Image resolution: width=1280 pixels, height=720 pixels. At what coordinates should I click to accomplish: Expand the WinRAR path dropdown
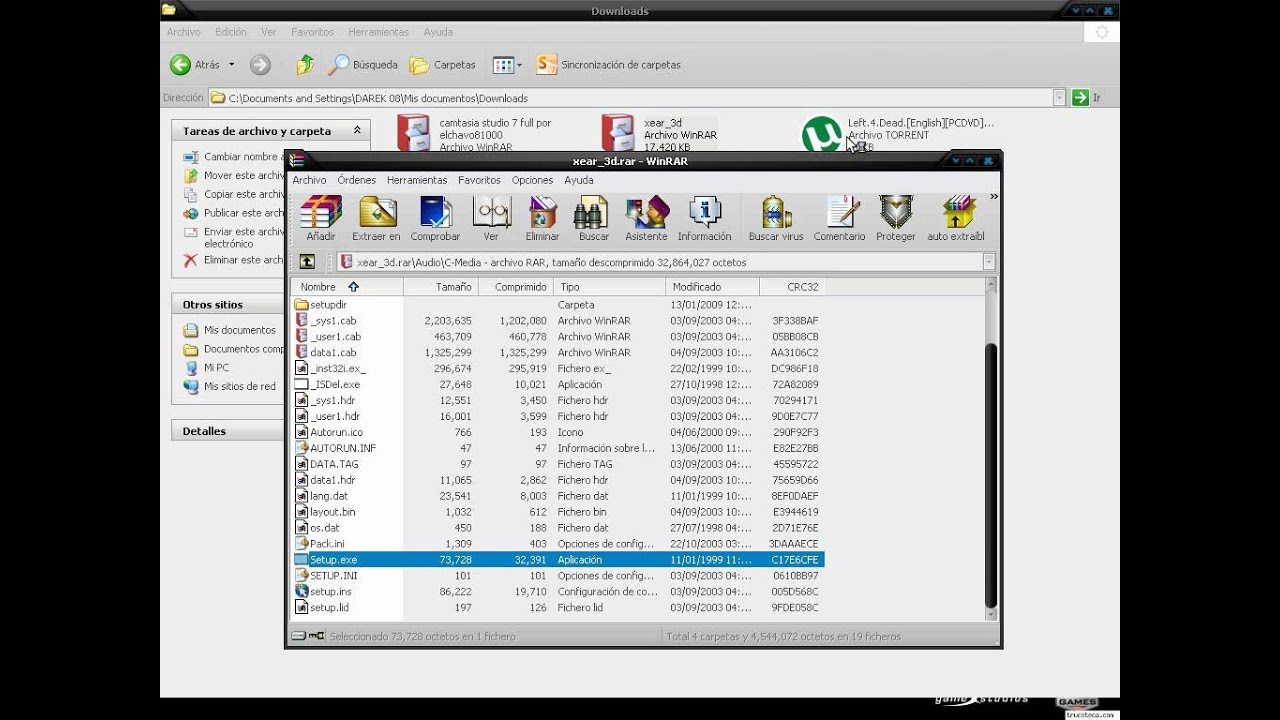coord(989,262)
